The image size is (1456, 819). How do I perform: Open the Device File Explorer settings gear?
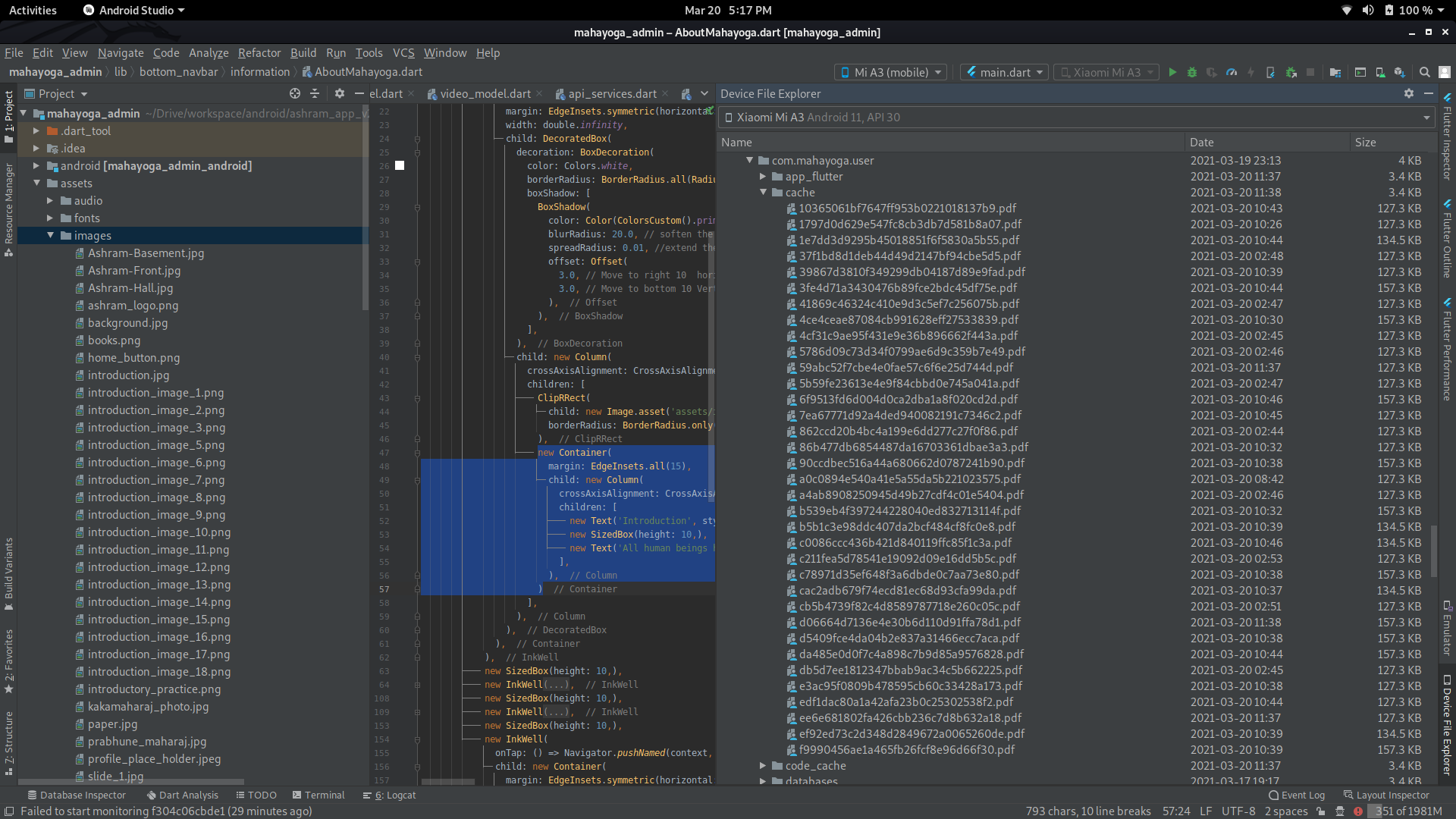point(1409,93)
